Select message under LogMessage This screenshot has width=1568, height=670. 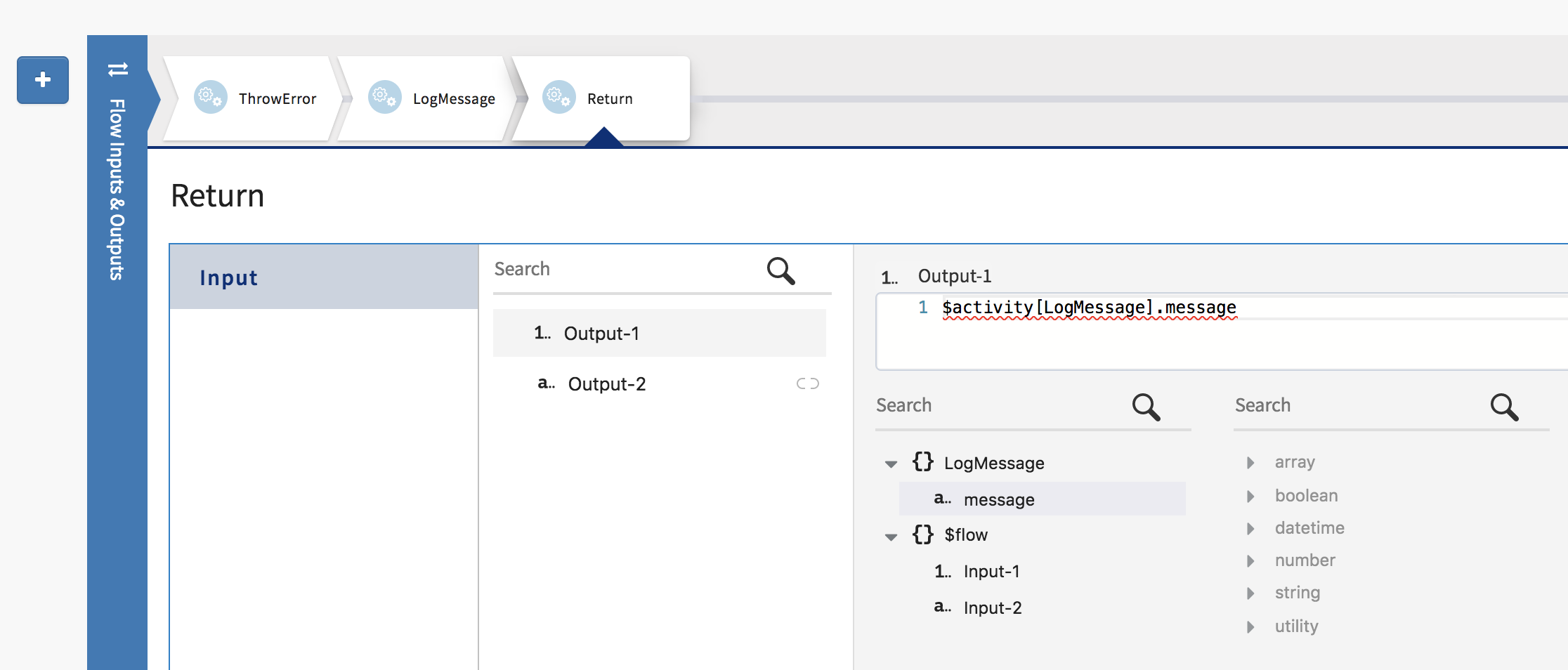[999, 500]
